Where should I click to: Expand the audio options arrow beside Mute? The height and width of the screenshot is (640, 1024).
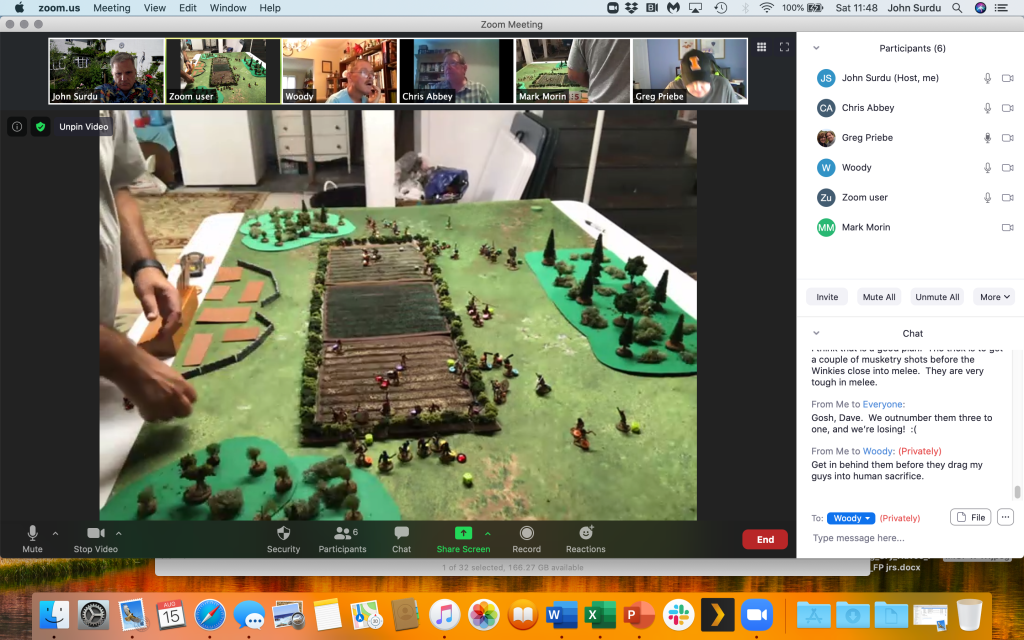55,533
